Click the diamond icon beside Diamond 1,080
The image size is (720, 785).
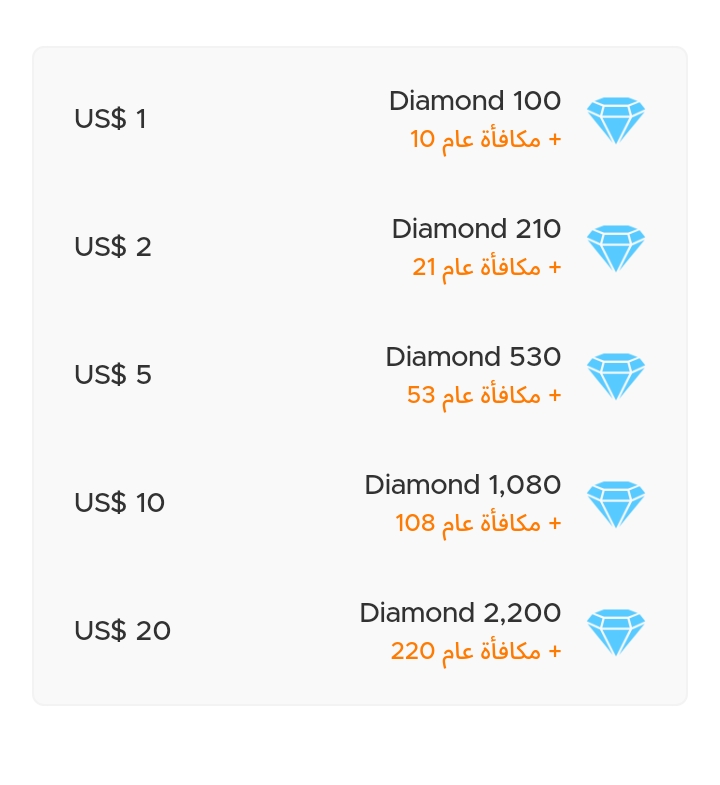coord(615,504)
